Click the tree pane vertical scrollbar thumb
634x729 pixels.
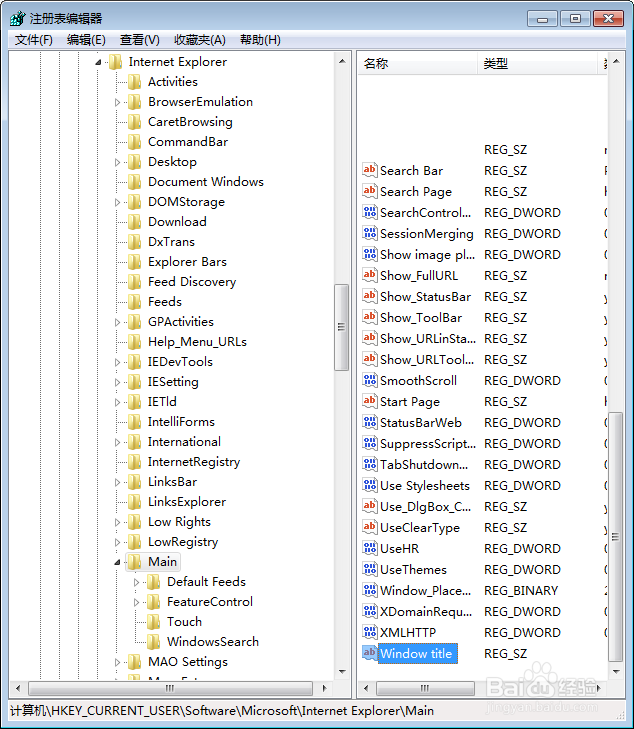tap(342, 327)
